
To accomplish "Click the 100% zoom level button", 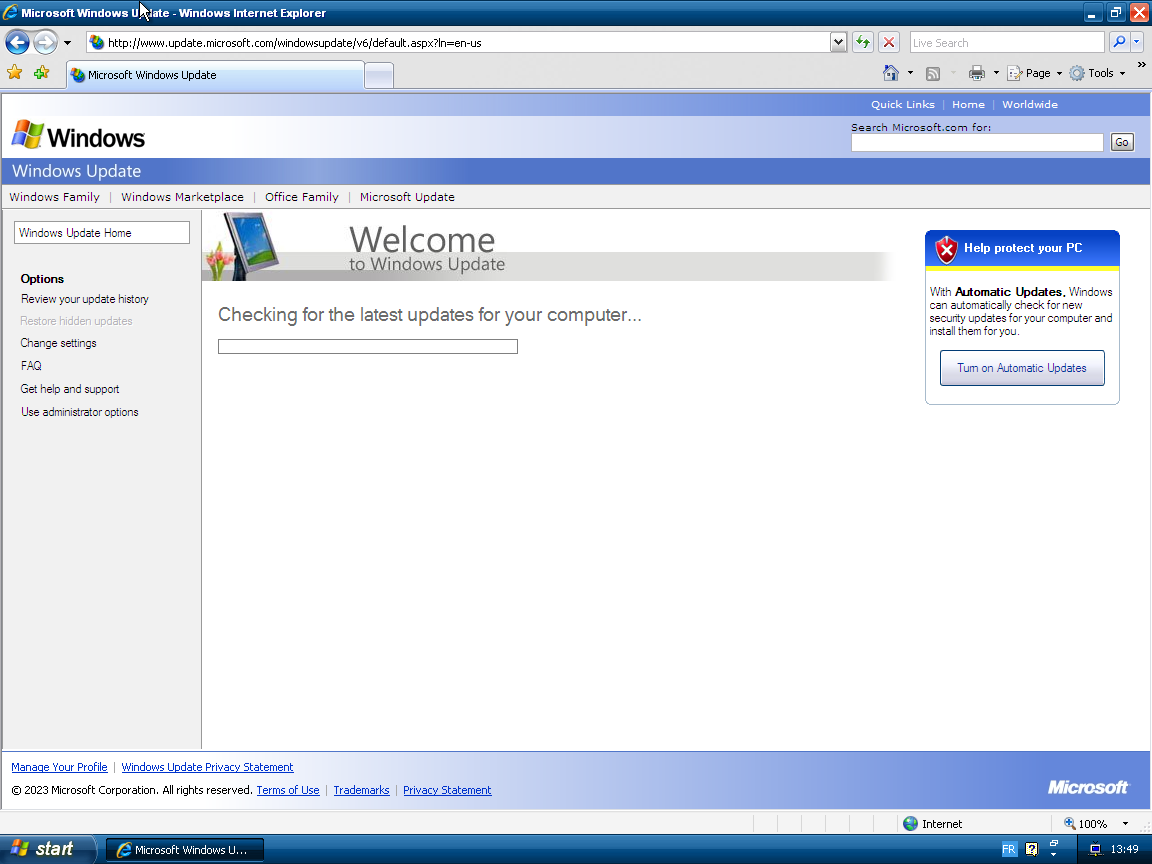I will (x=1086, y=824).
